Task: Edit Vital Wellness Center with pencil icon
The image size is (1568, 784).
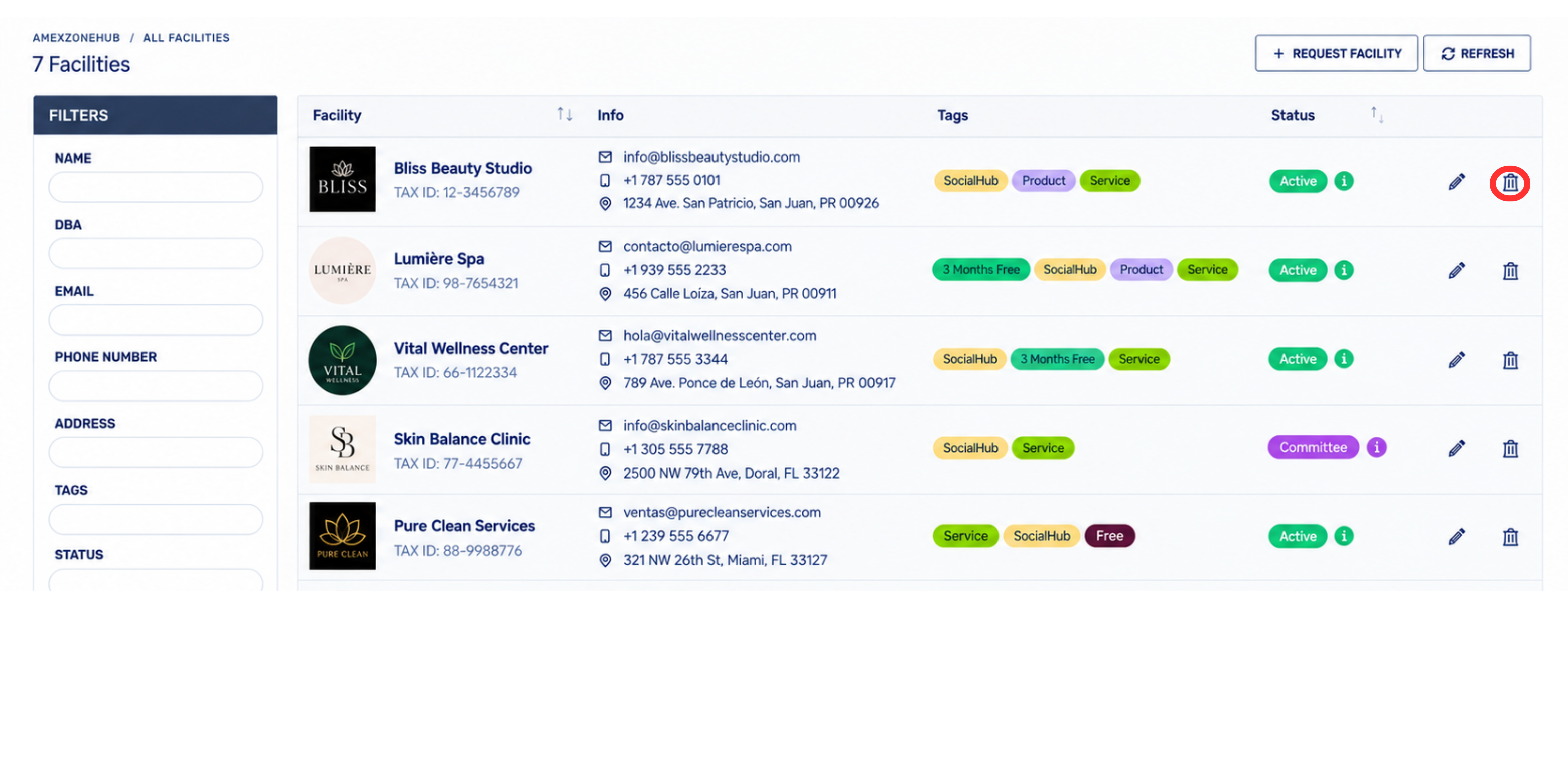Action: point(1456,360)
